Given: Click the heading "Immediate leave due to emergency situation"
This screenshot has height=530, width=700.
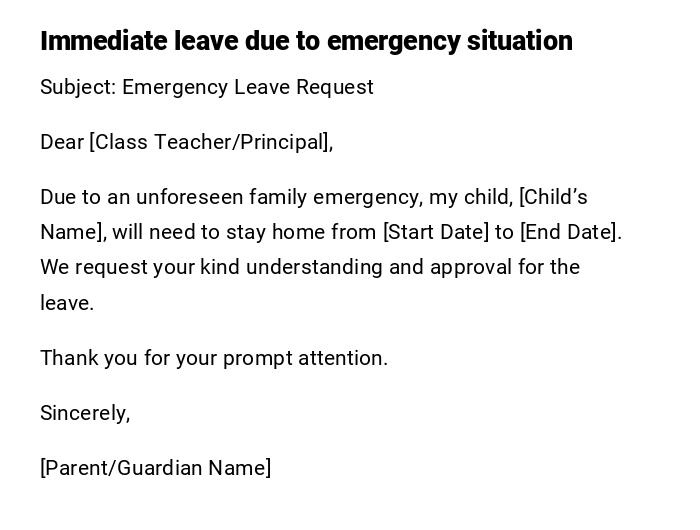Looking at the screenshot, I should click(306, 41).
